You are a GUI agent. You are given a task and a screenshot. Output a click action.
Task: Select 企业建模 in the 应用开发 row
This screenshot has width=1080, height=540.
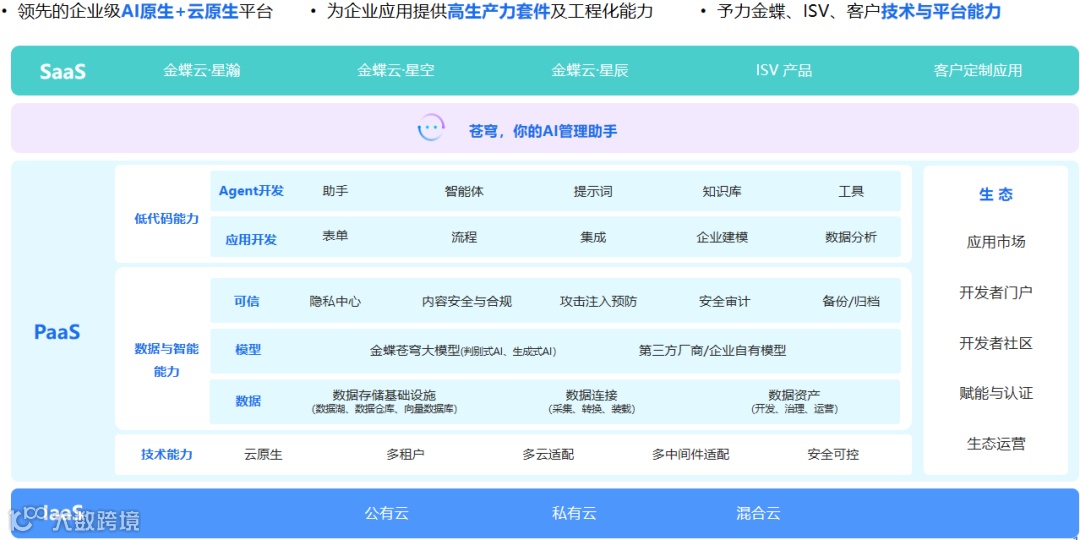(722, 238)
